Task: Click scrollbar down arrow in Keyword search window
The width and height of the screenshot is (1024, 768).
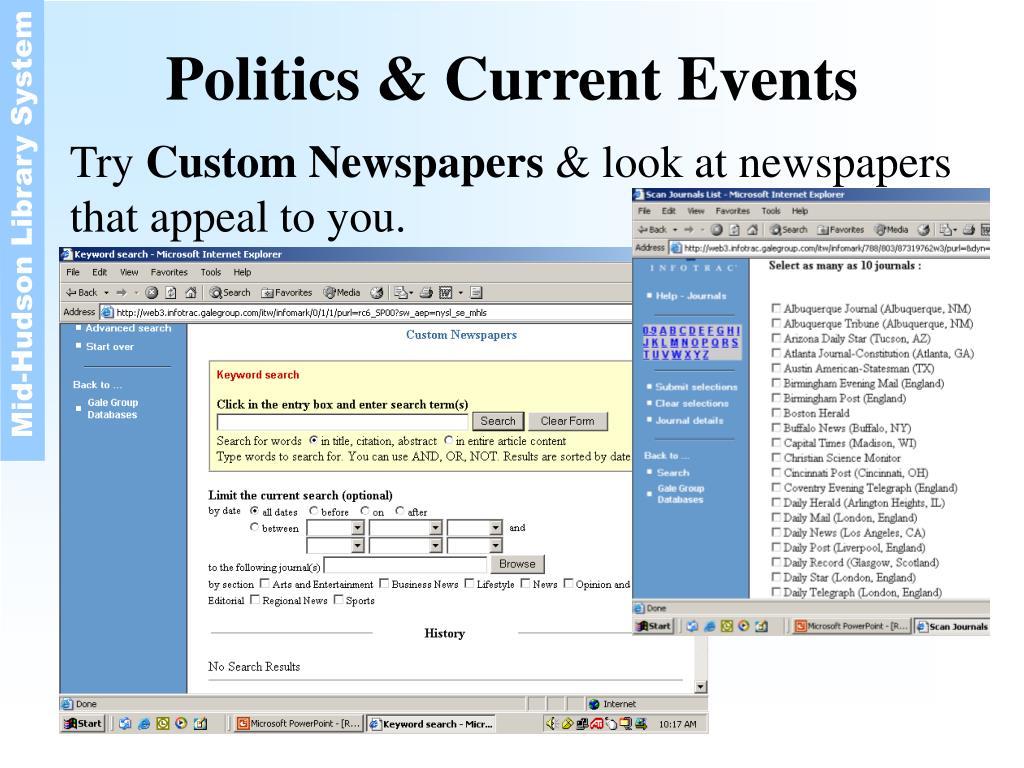Action: click(701, 686)
